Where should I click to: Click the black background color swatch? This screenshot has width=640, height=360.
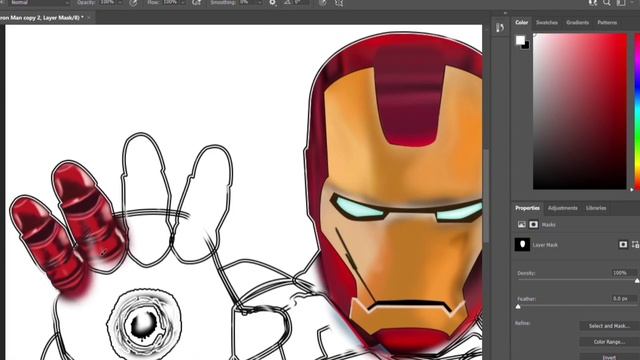(527, 46)
